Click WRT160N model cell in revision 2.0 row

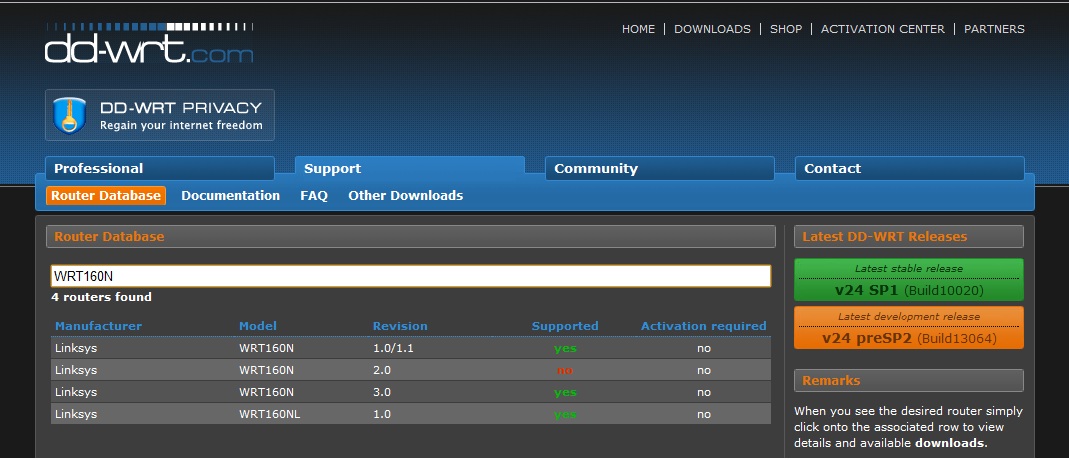267,370
